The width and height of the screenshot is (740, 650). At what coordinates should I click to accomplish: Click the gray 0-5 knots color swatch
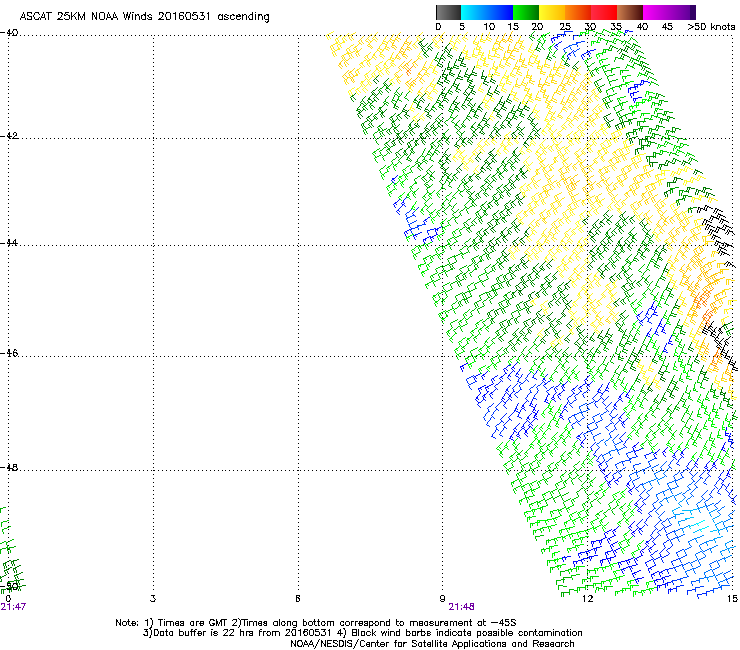448,12
